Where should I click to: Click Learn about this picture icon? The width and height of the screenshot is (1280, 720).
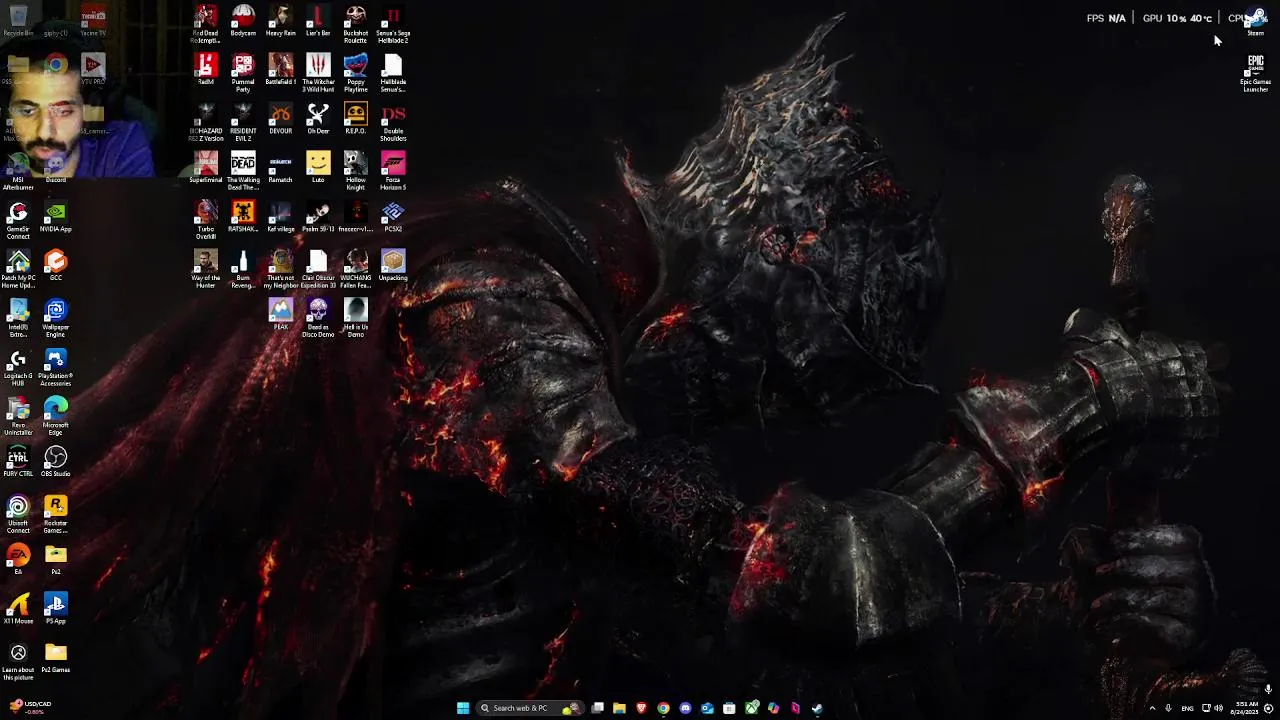[x=18, y=661]
